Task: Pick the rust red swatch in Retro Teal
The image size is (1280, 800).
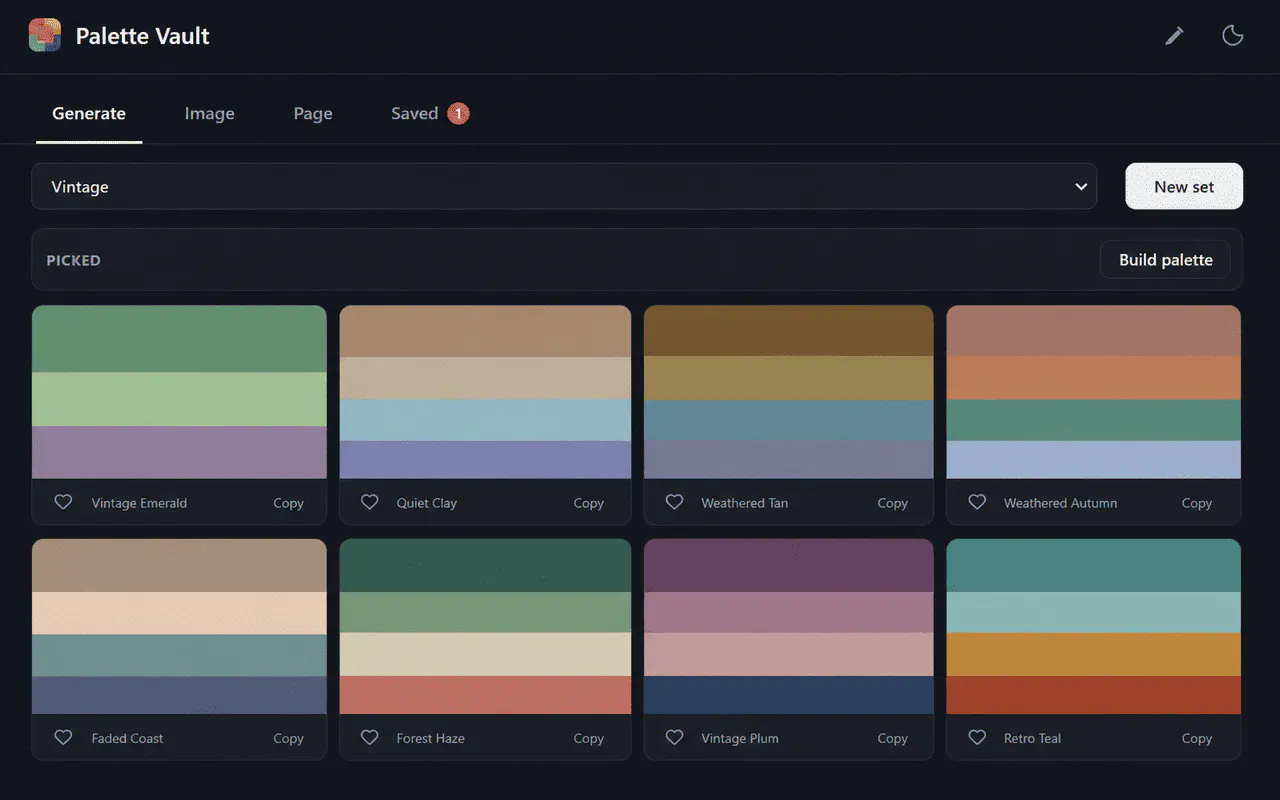Action: pos(1093,695)
